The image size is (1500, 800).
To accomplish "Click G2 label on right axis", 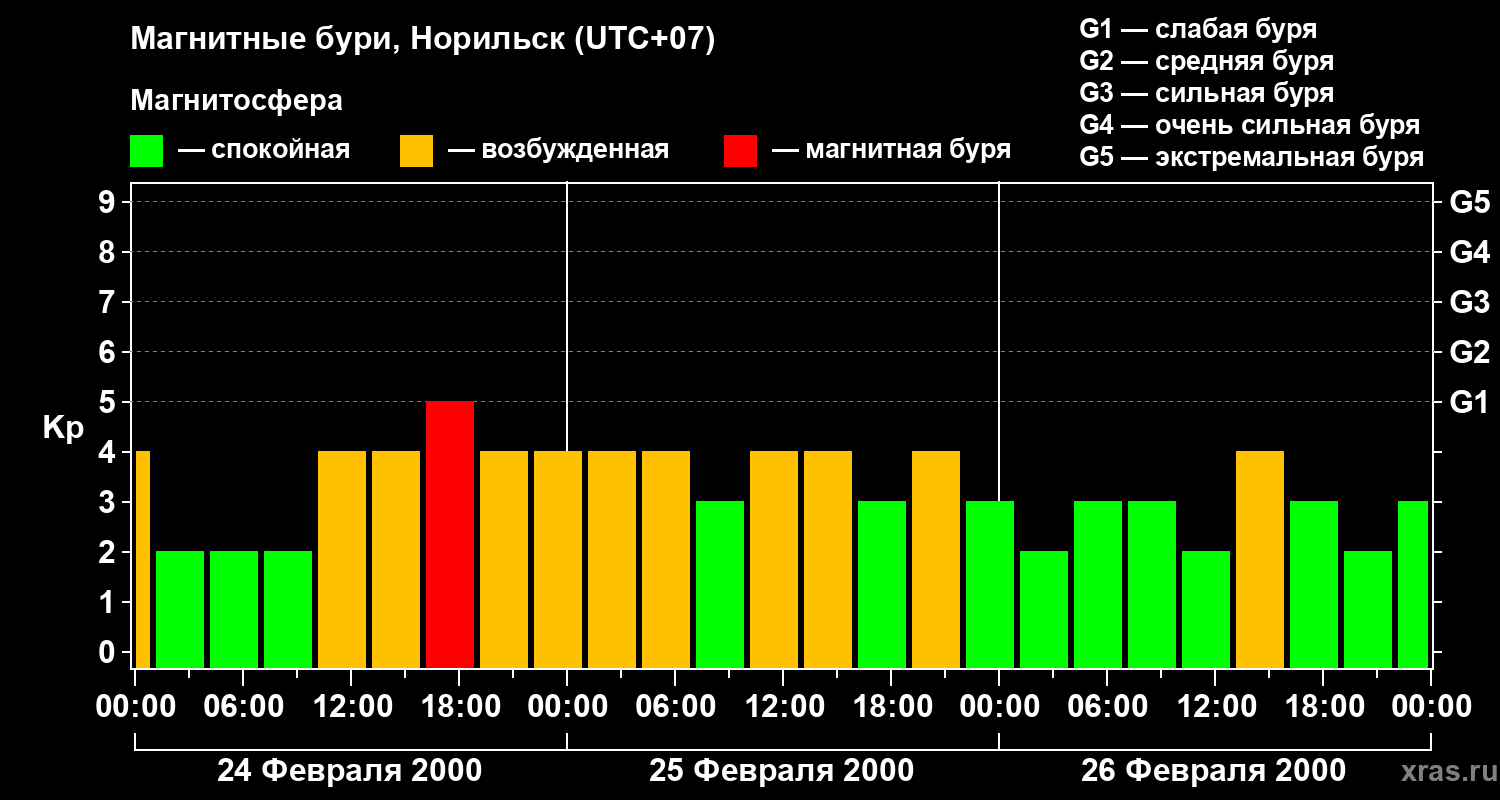I will [1469, 352].
